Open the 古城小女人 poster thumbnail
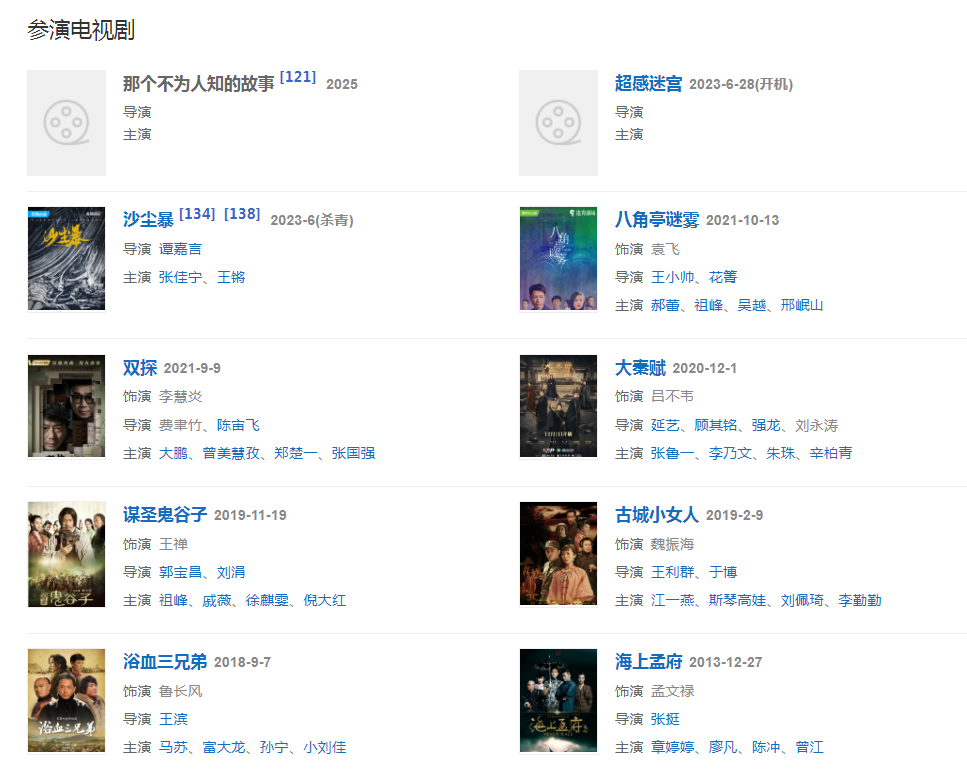This screenshot has width=967, height=769. click(x=558, y=553)
